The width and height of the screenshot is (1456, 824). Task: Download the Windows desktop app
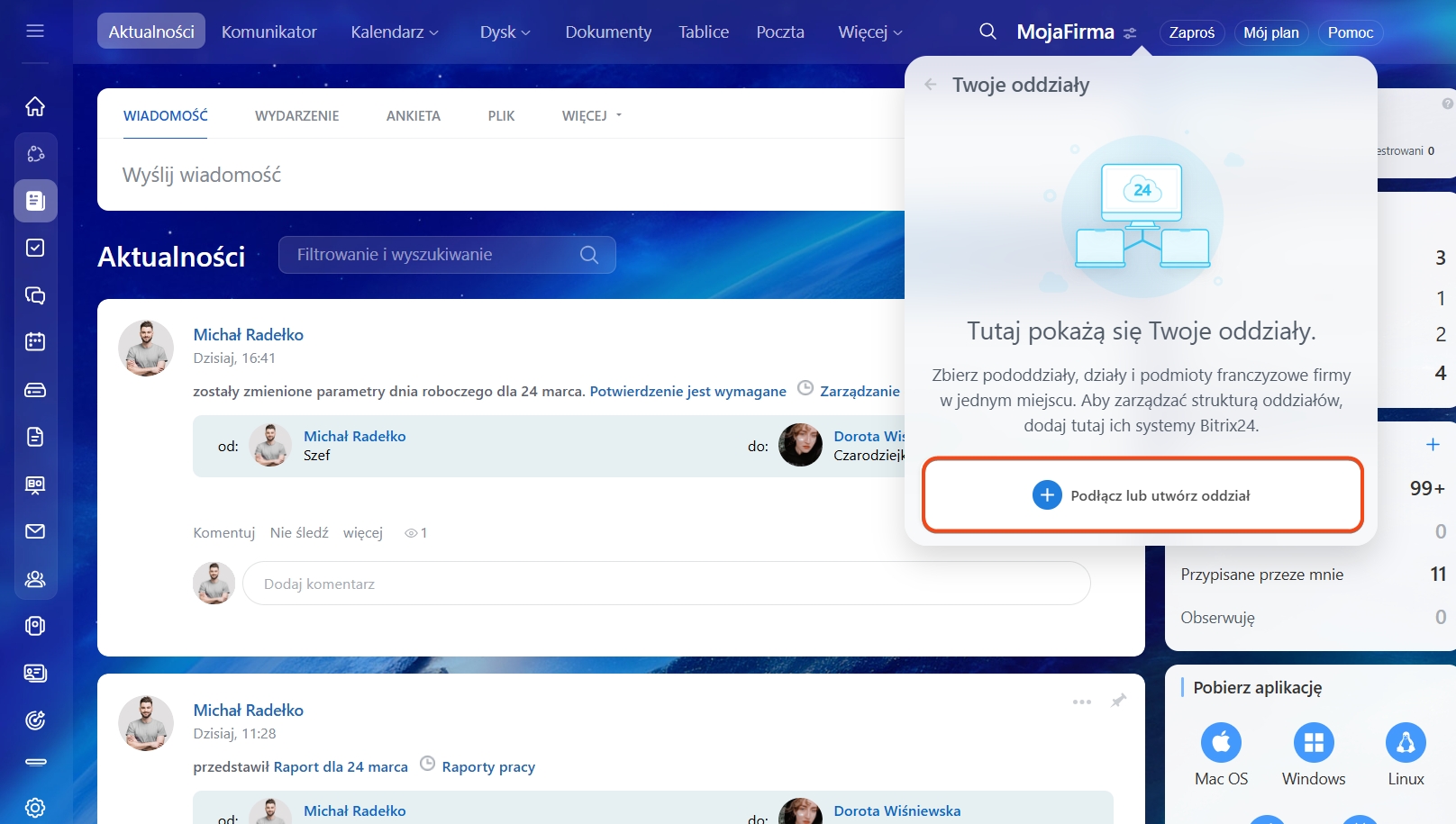pos(1313,743)
